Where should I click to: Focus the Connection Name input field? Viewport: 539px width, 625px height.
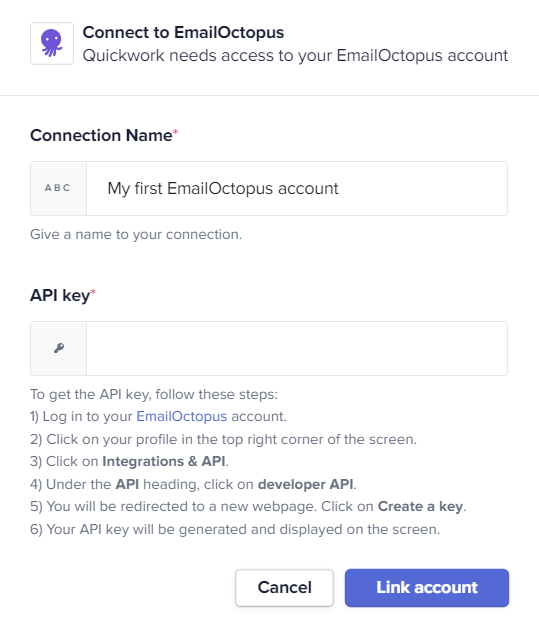tap(297, 189)
